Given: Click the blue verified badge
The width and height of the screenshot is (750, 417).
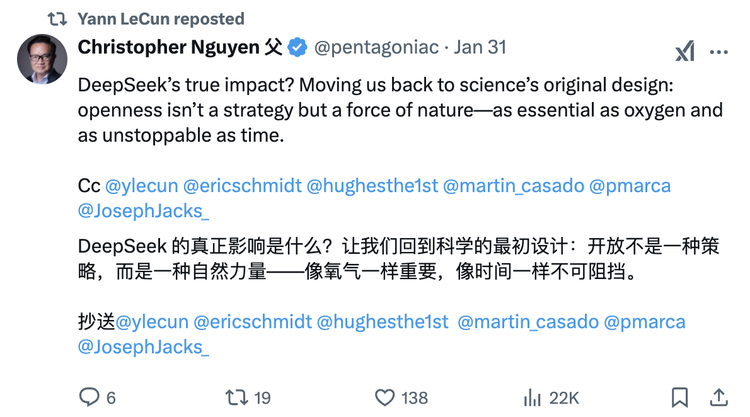Looking at the screenshot, I should coord(298,47).
